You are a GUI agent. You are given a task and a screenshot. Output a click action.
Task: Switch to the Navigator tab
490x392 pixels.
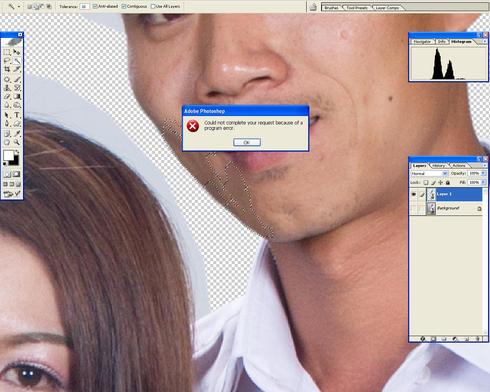pyautogui.click(x=422, y=42)
